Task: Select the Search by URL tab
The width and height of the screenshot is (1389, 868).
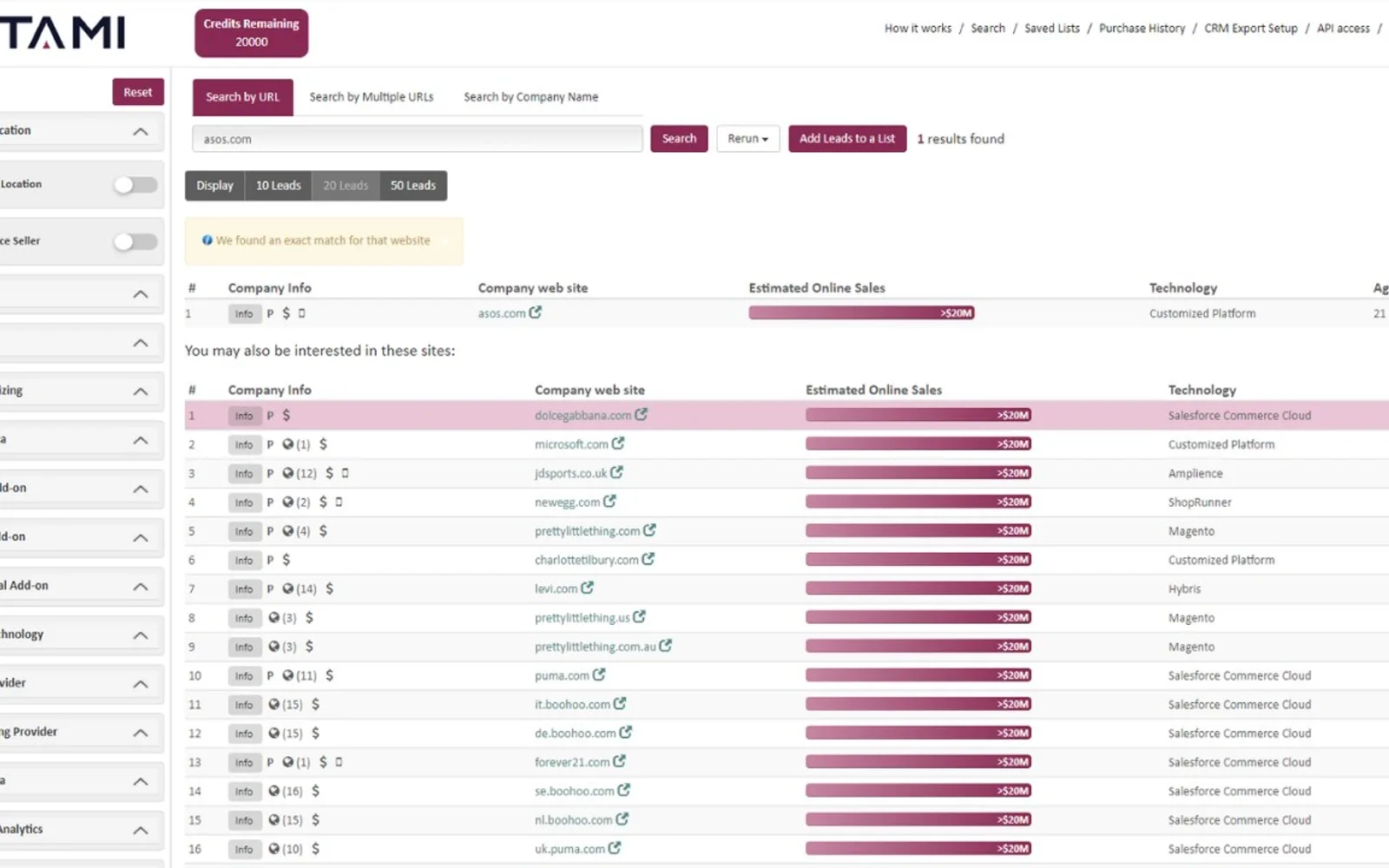Action: [243, 97]
